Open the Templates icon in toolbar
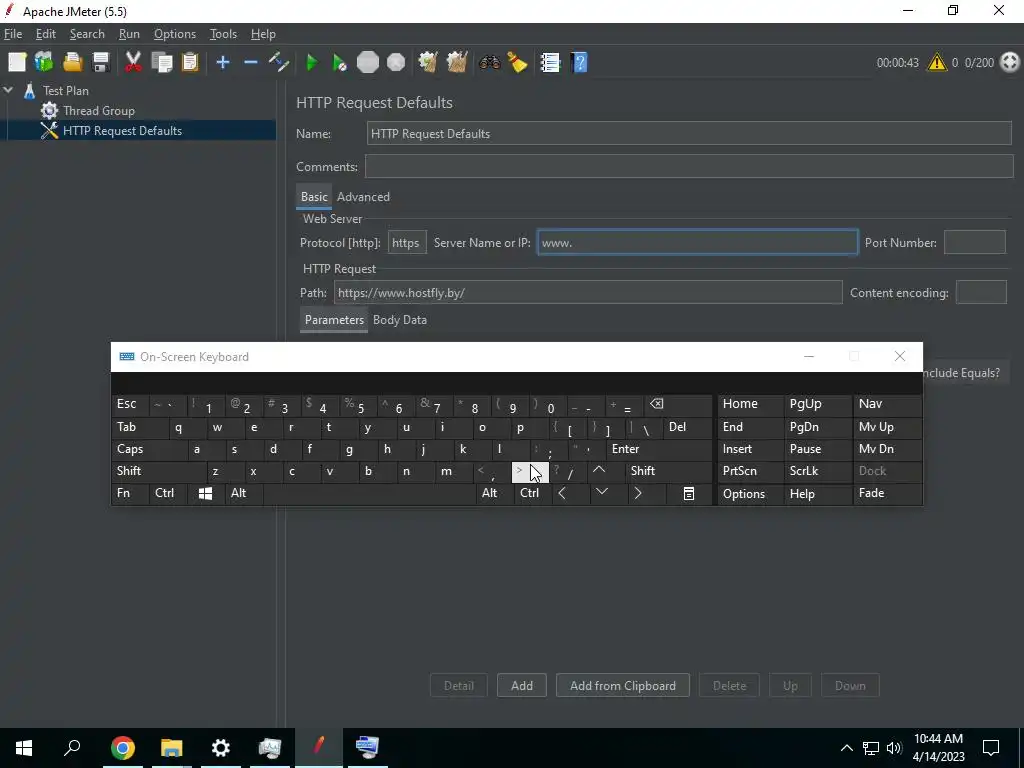This screenshot has height=768, width=1024. [44, 62]
